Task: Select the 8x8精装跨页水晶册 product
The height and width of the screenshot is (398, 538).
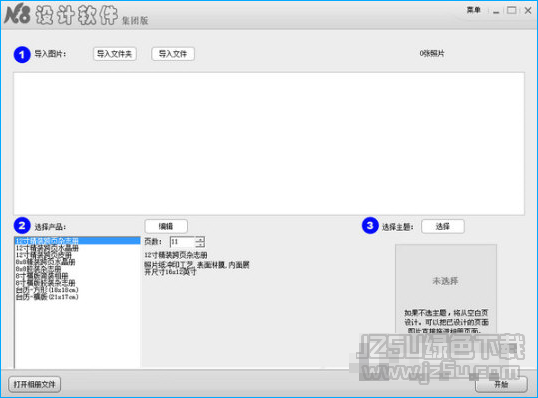Action: pos(78,262)
